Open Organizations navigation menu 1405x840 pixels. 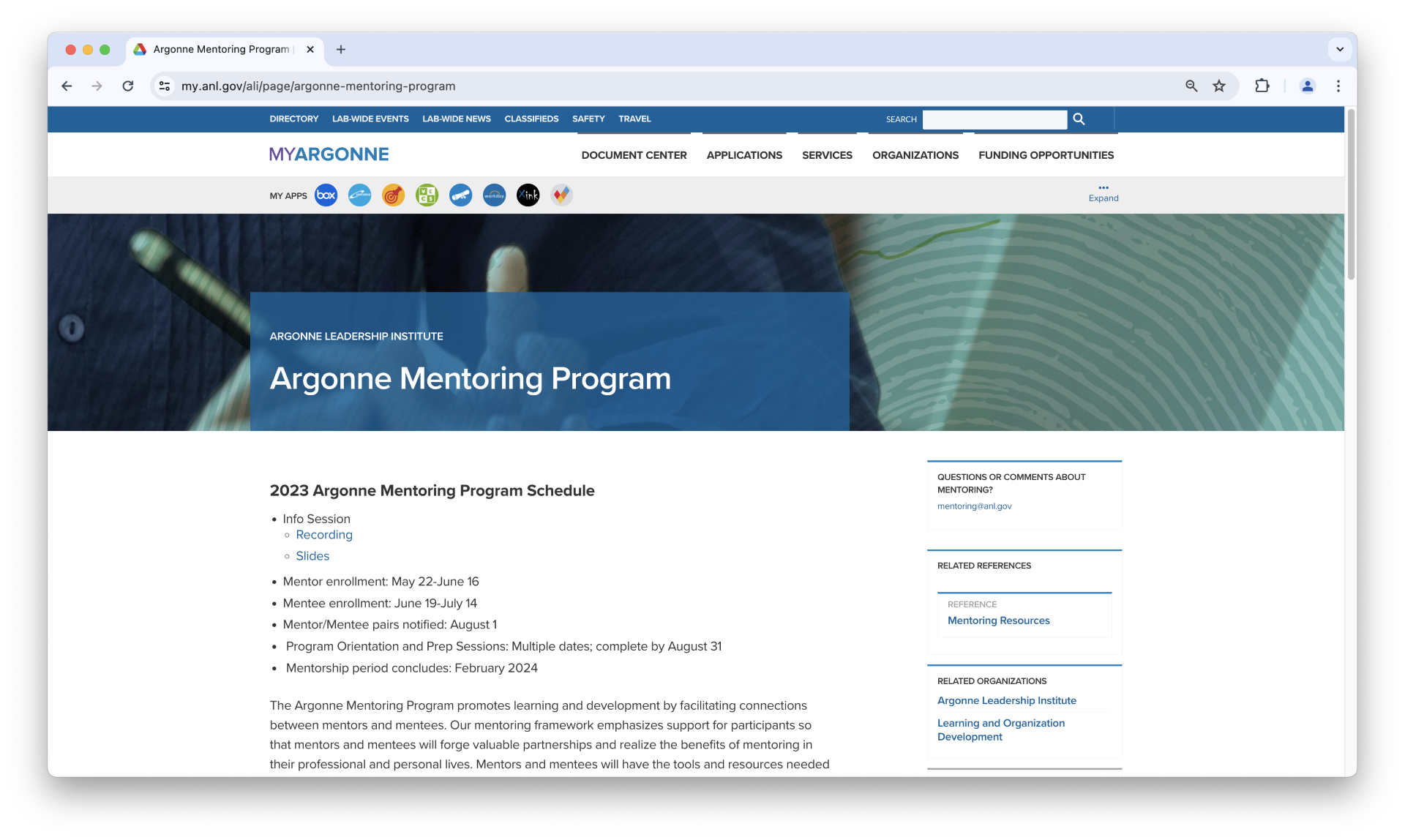[x=915, y=155]
